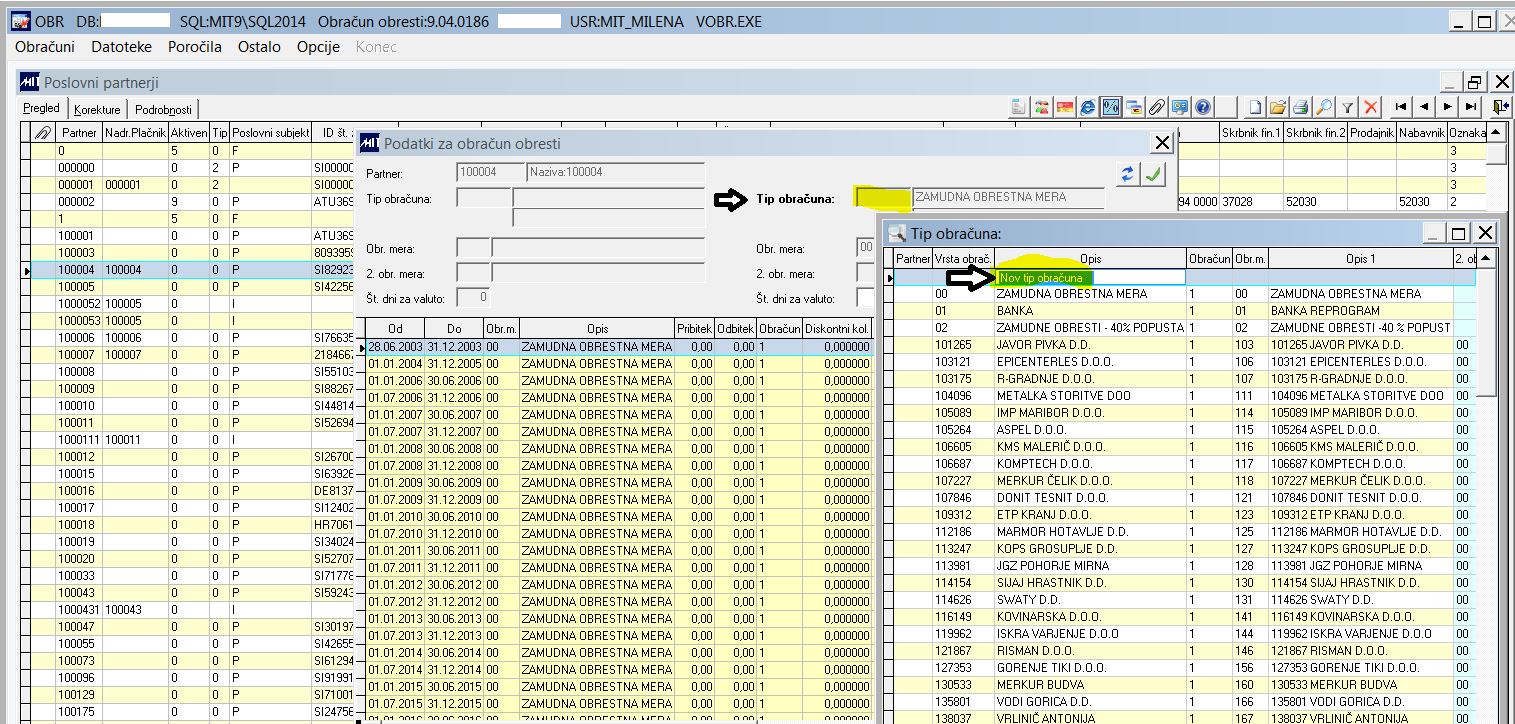This screenshot has width=1515, height=724.
Task: Go to next record arrow
Action: point(1448,107)
